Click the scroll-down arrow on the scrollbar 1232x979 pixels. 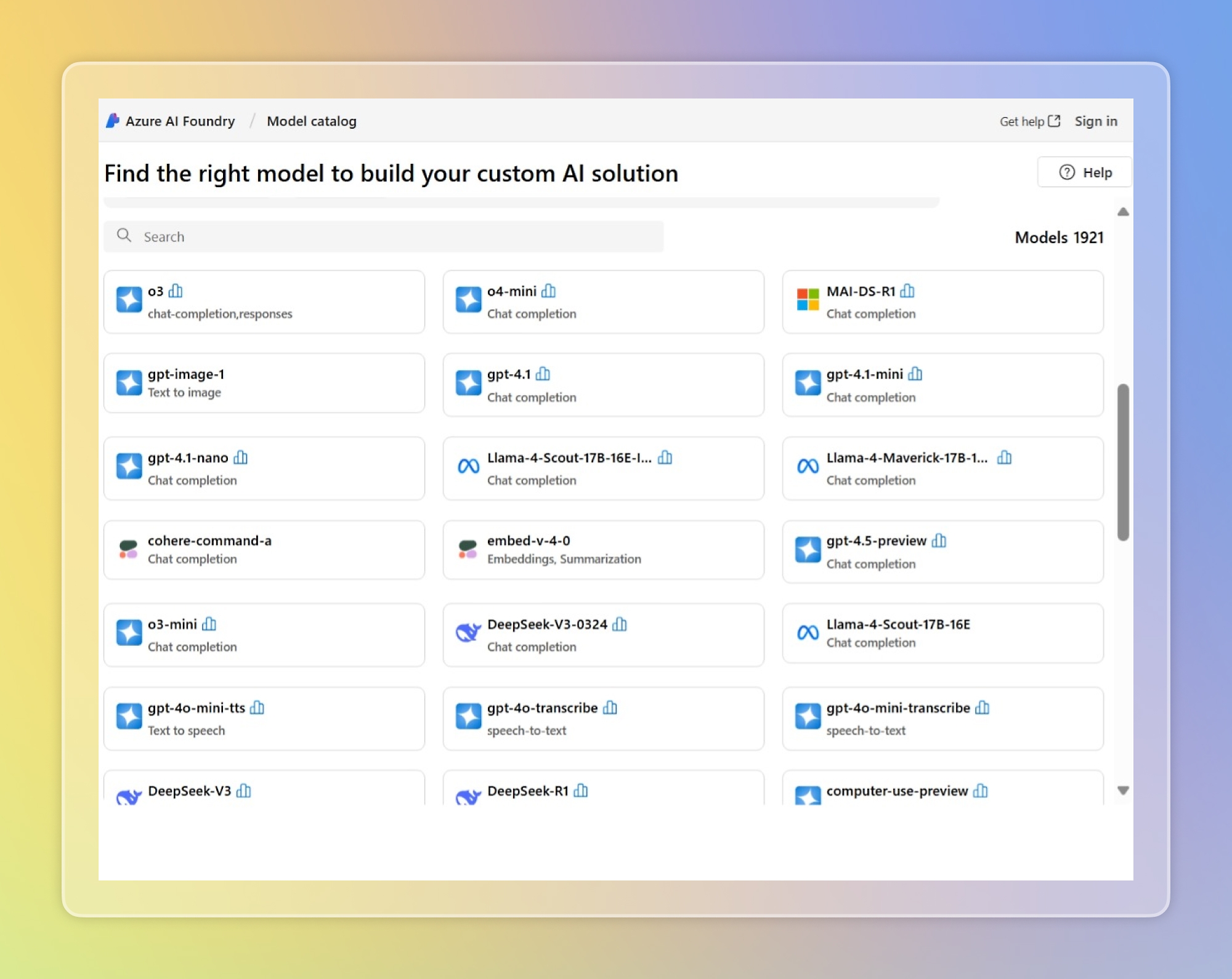coord(1123,791)
